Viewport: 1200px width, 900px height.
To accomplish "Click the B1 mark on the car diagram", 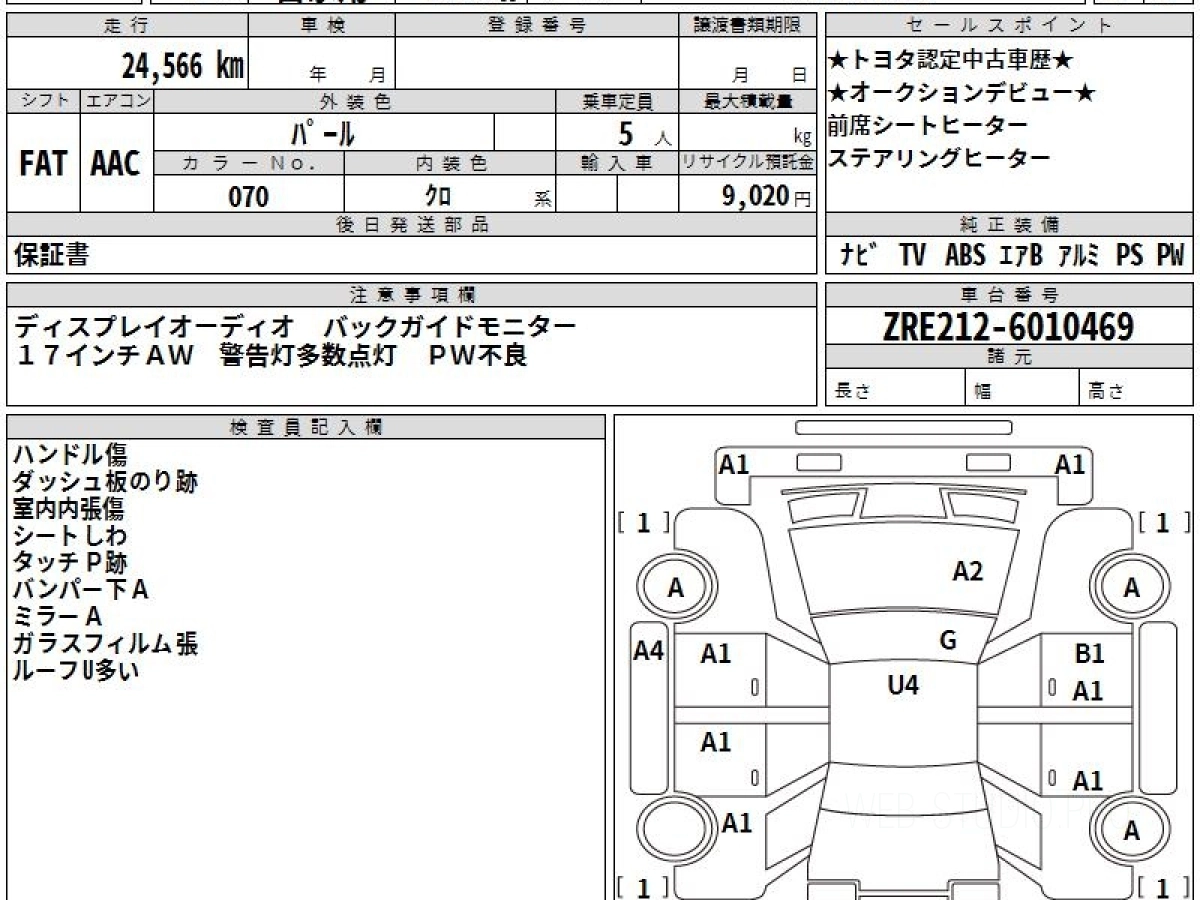I will click(1089, 654).
